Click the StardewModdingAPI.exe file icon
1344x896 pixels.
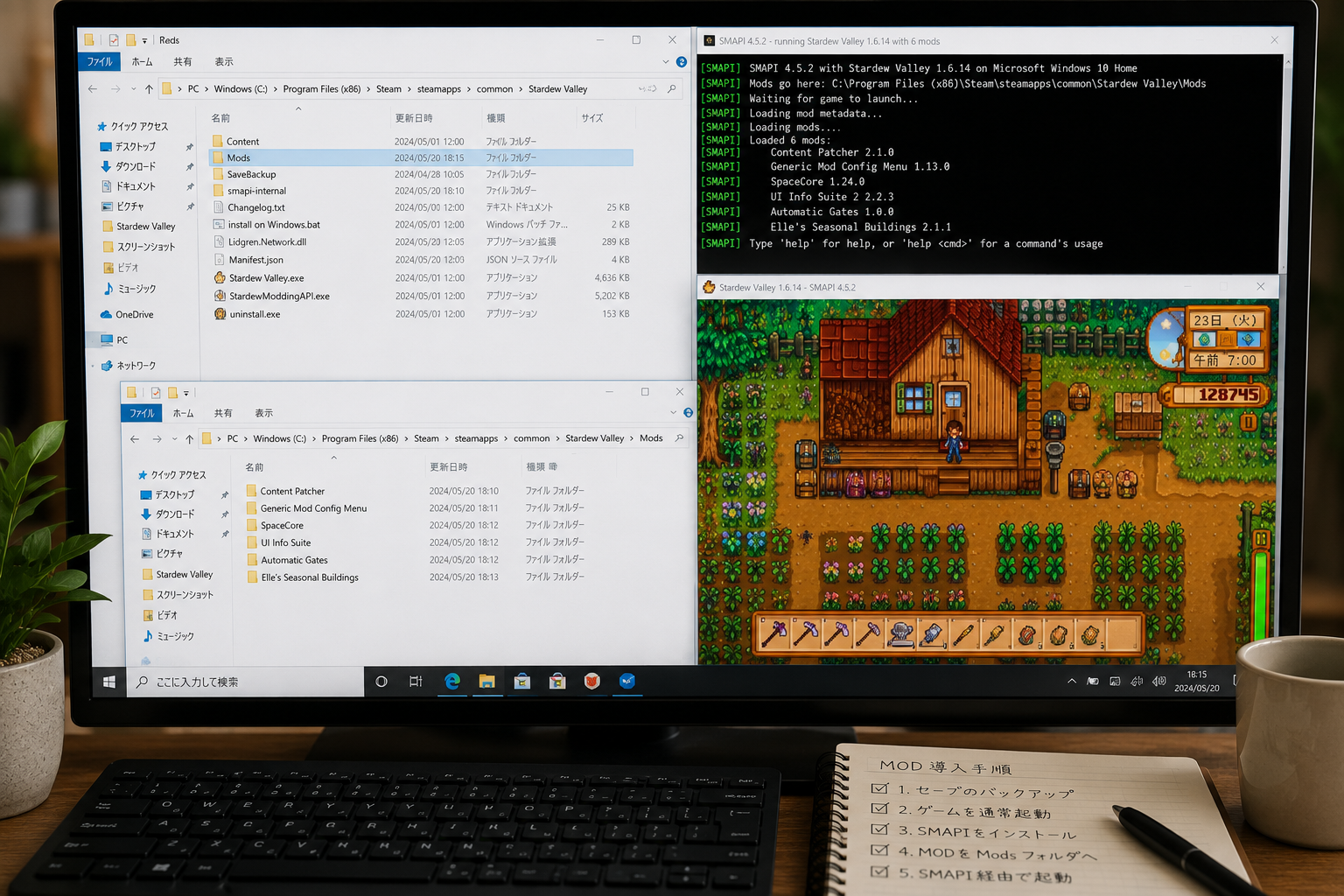point(220,296)
